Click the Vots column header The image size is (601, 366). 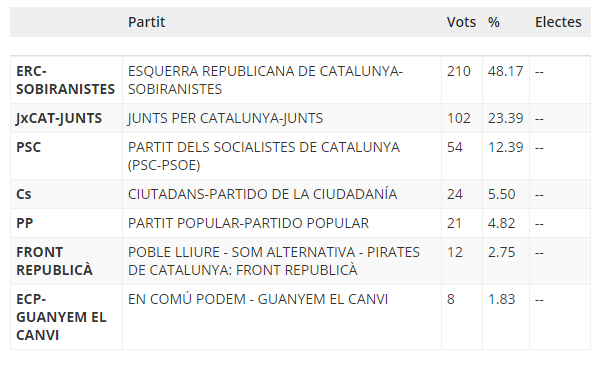[461, 22]
